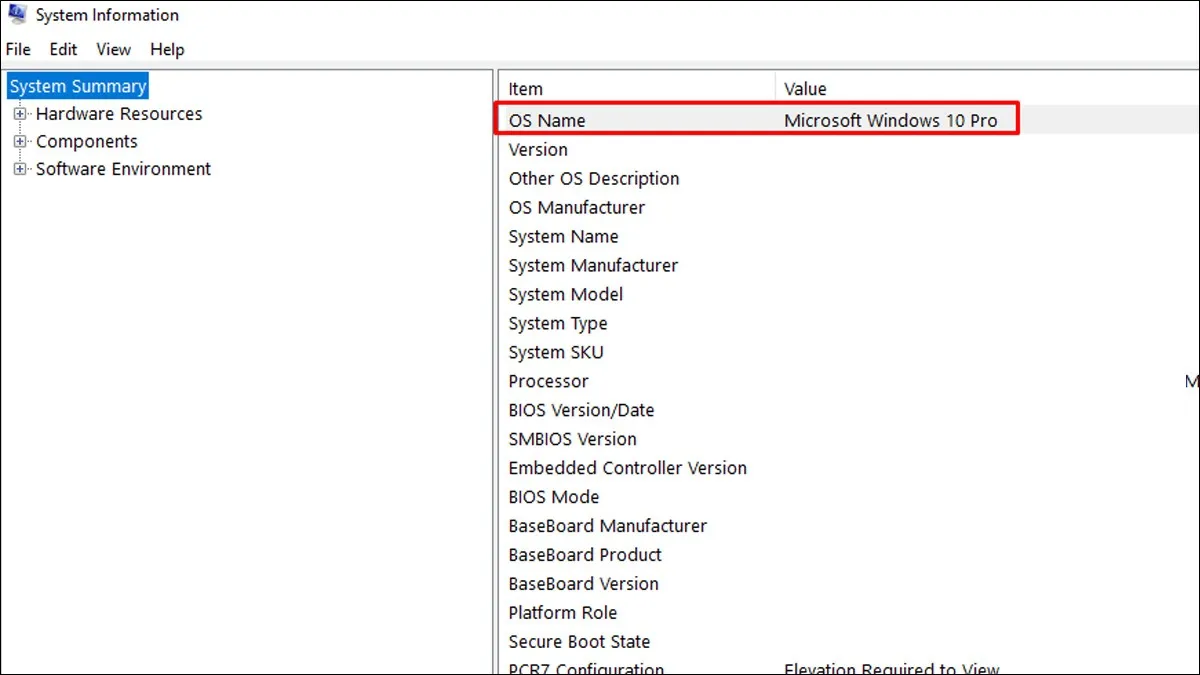Open the Edit menu
Viewport: 1200px width, 675px height.
click(62, 49)
